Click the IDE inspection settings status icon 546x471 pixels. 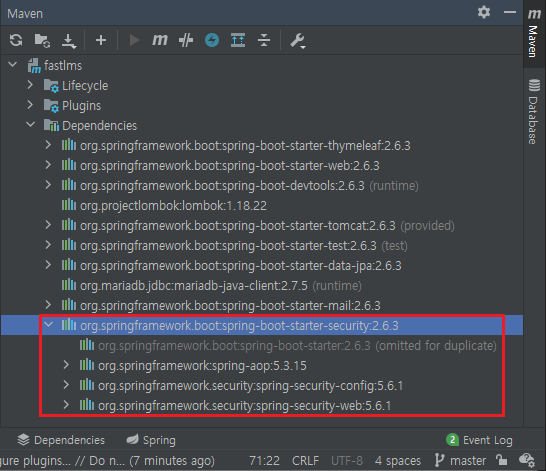[x=527, y=460]
